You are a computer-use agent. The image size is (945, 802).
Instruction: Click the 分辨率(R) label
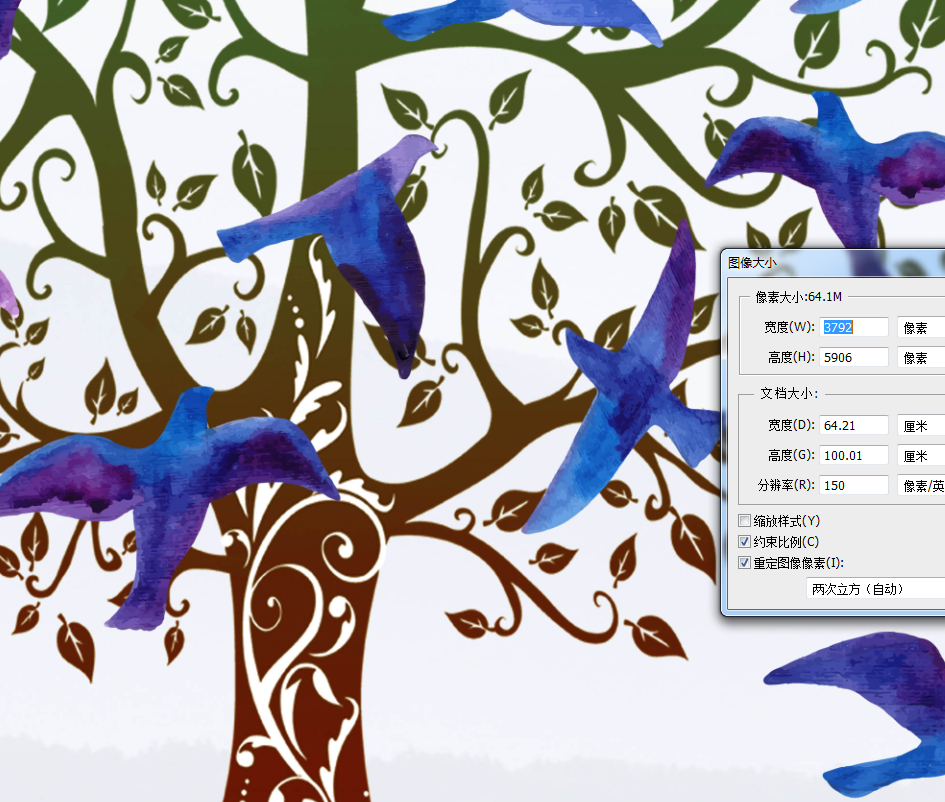point(786,486)
